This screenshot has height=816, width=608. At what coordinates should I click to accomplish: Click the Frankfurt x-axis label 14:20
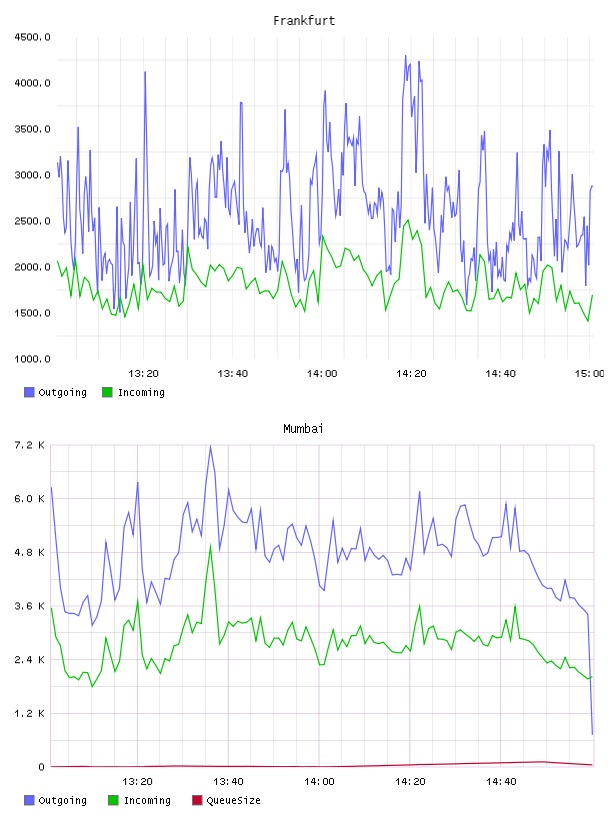pos(411,374)
